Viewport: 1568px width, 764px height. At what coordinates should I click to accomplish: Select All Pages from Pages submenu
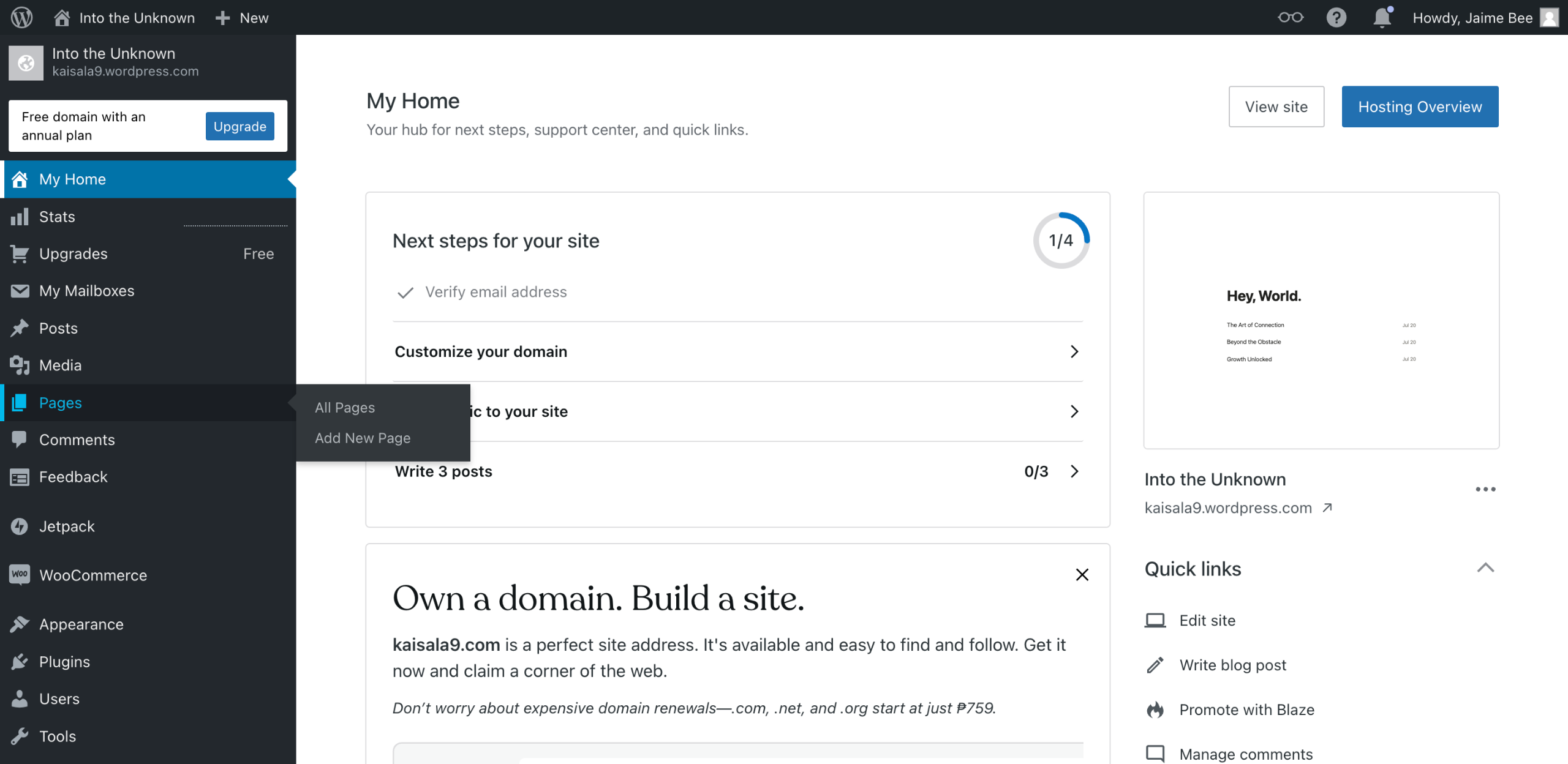click(345, 408)
